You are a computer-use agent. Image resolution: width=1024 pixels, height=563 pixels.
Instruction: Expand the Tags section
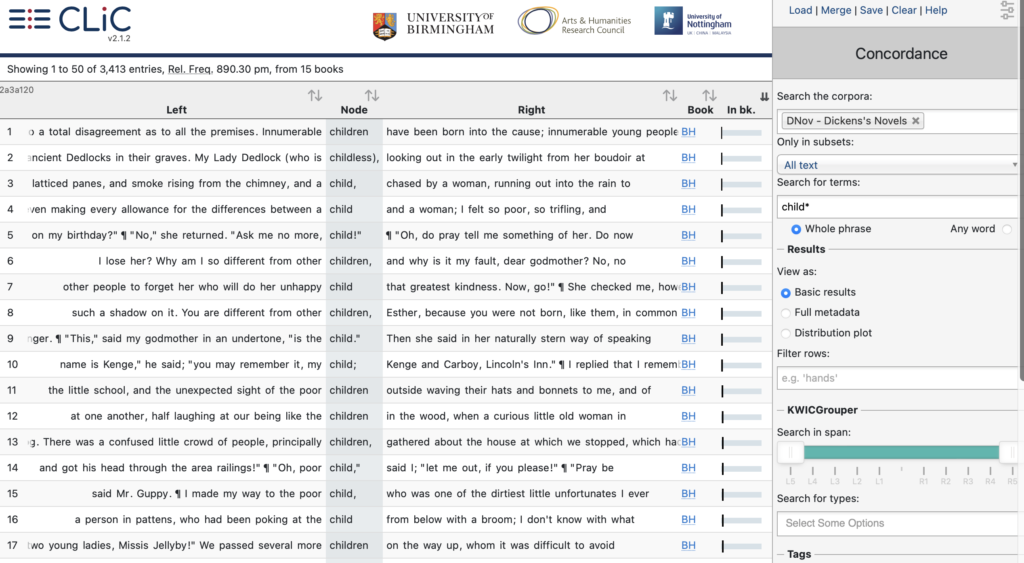799,554
